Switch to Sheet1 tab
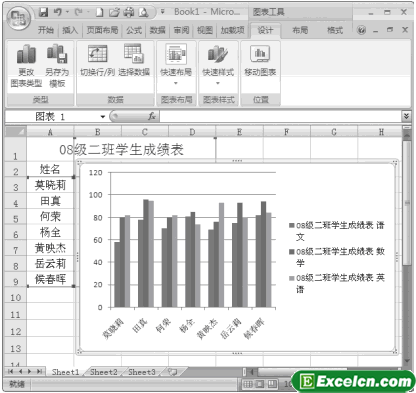 pos(65,372)
